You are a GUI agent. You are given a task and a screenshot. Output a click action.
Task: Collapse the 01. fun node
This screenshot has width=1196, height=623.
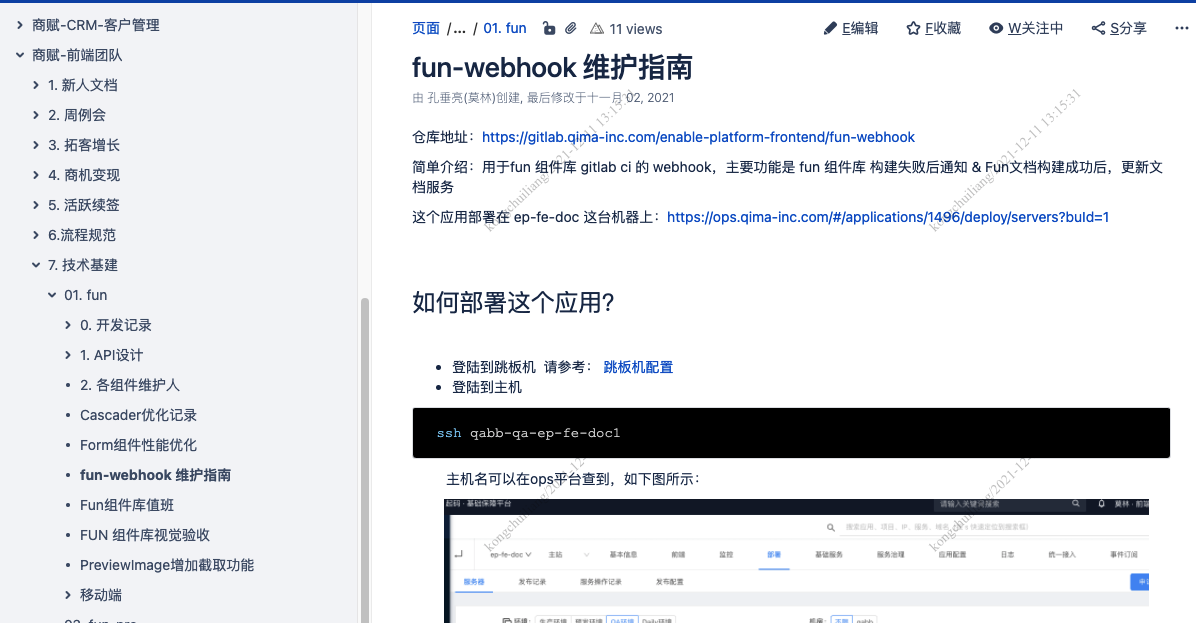tap(52, 295)
